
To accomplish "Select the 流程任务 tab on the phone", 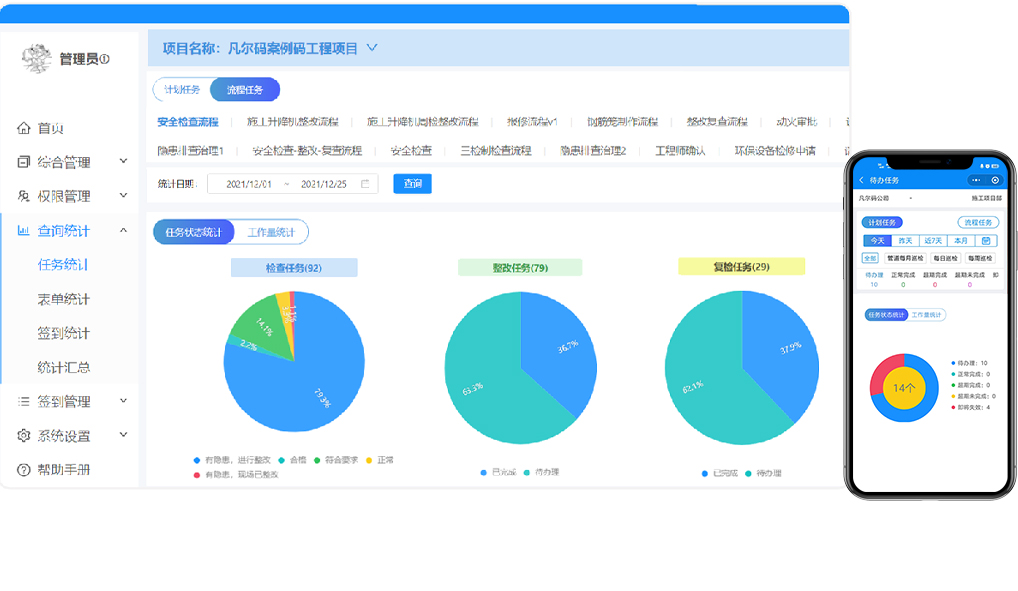I will pyautogui.click(x=978, y=222).
